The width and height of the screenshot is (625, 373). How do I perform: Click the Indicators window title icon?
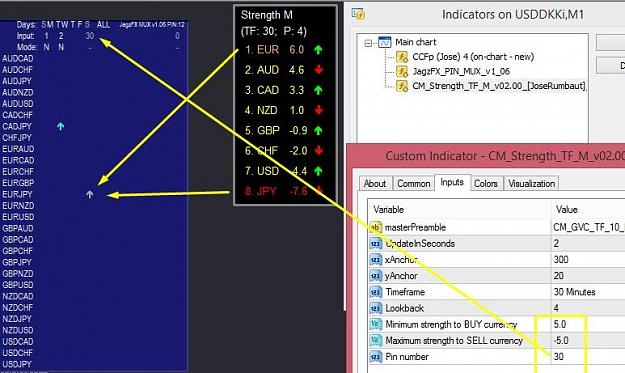358,14
